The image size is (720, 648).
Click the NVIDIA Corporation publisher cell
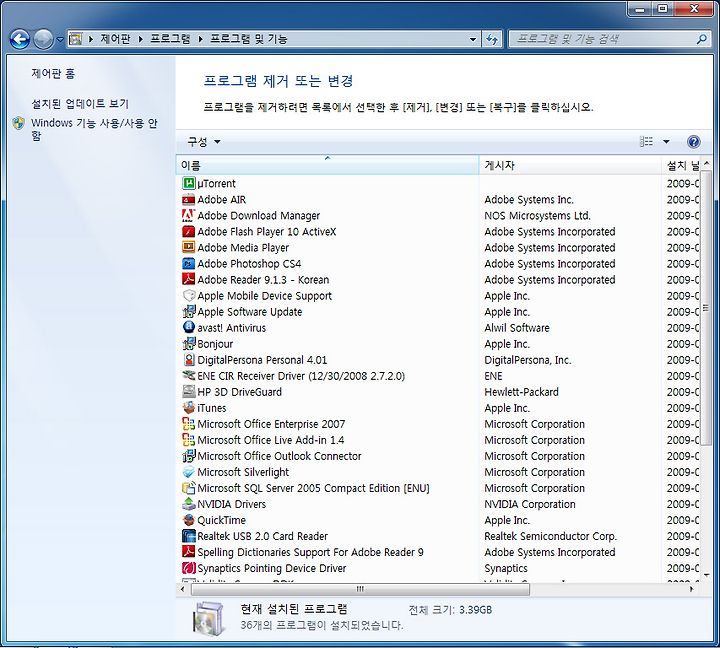tap(529, 504)
